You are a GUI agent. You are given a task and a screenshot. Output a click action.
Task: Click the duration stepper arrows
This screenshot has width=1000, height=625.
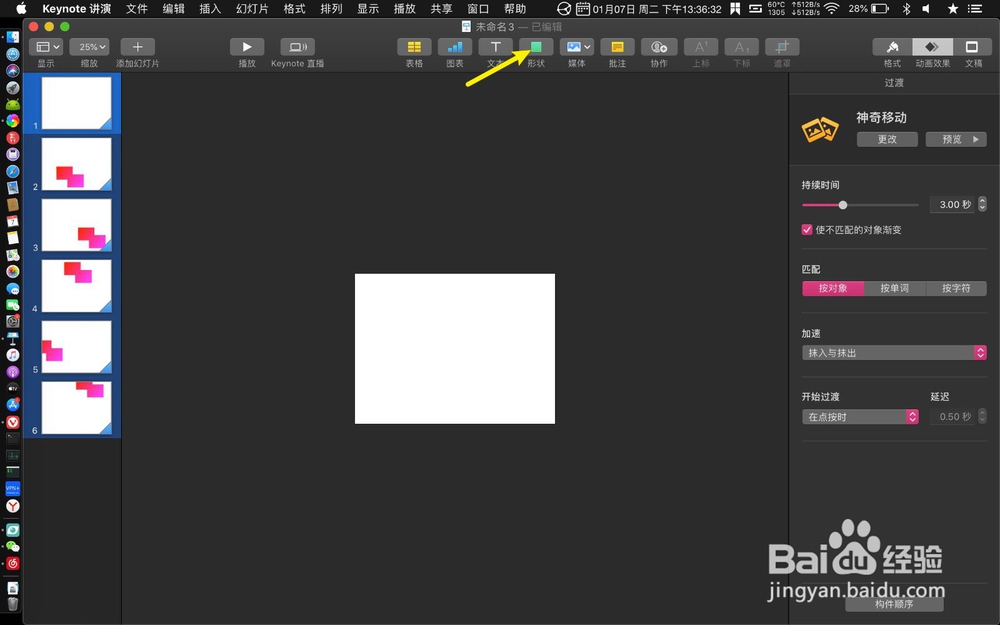(982, 204)
